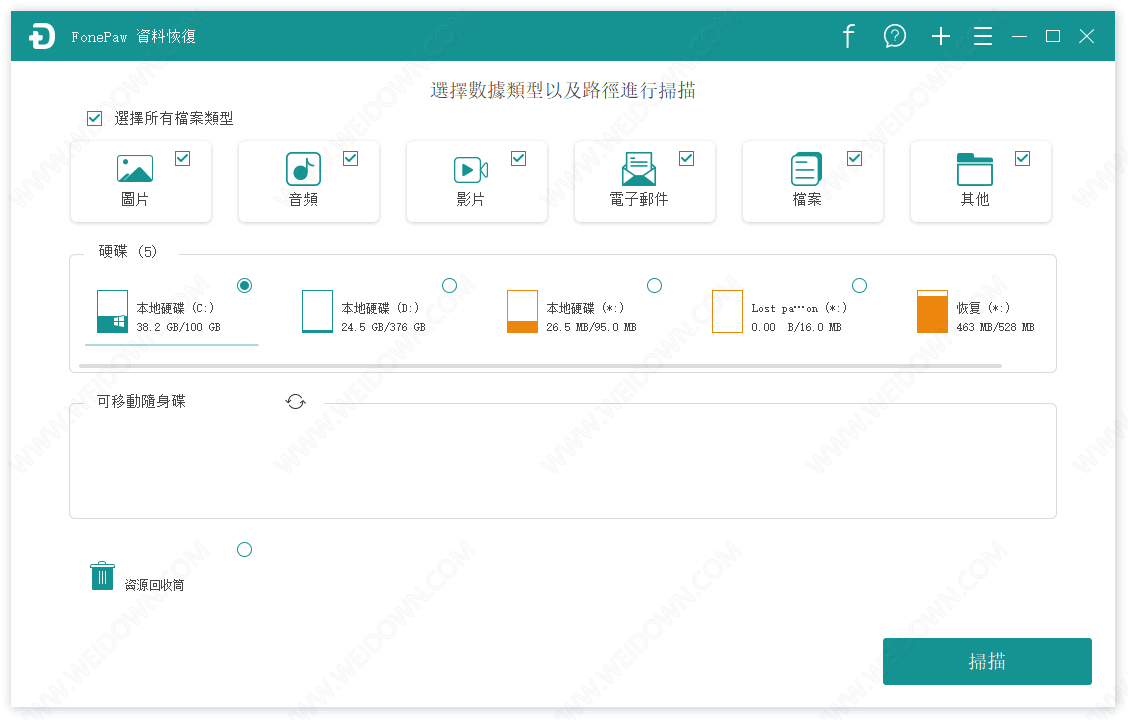
Task: Click the 電子郵件 email envelope icon
Action: coord(638,169)
